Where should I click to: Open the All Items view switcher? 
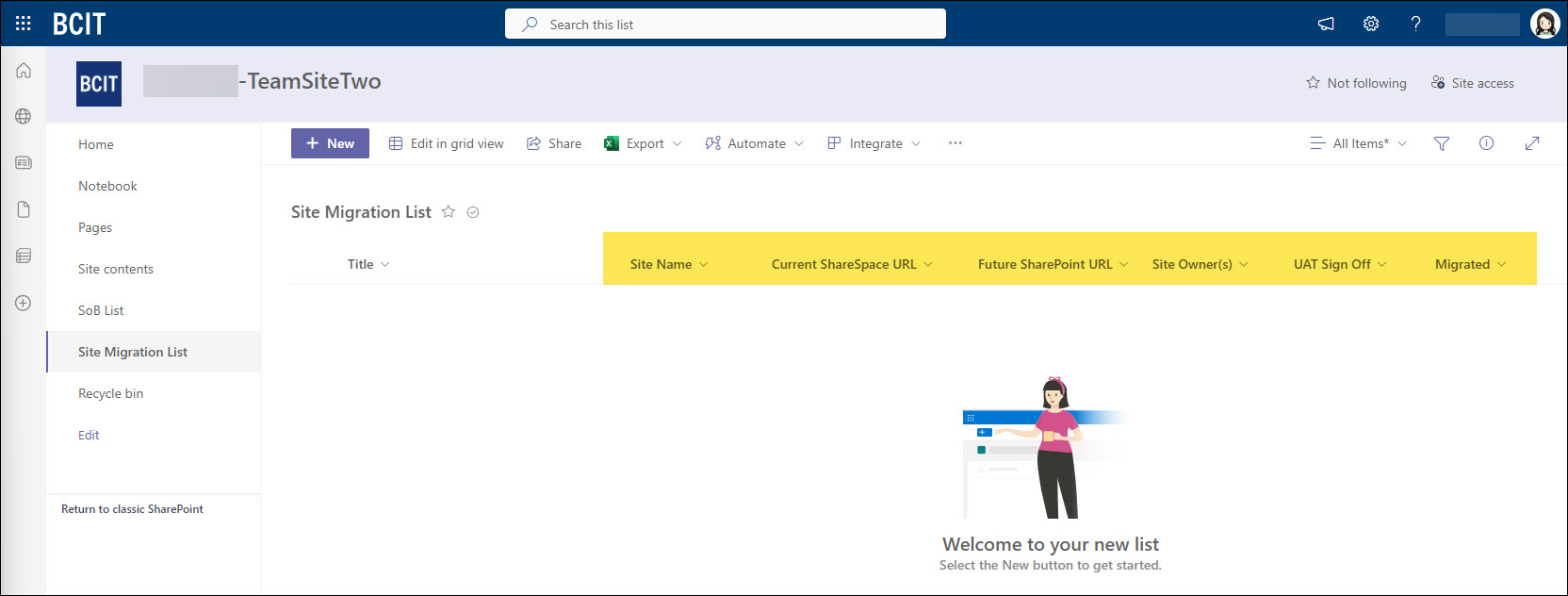(x=1358, y=143)
